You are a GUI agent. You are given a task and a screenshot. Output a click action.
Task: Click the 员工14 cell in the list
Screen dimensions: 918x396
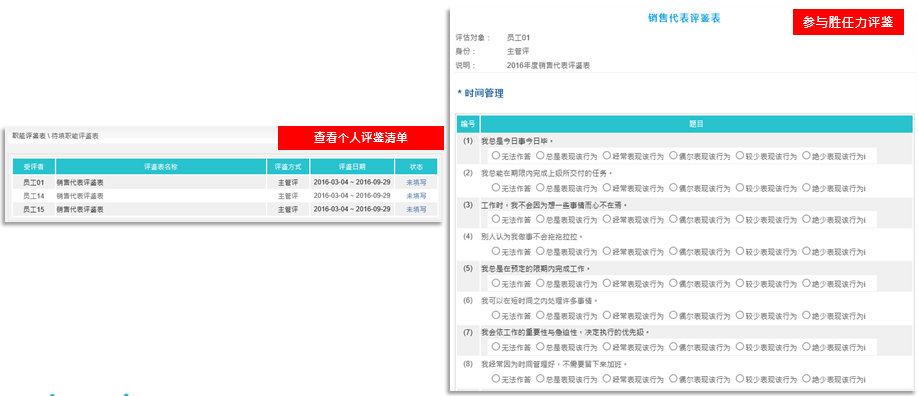click(x=34, y=196)
